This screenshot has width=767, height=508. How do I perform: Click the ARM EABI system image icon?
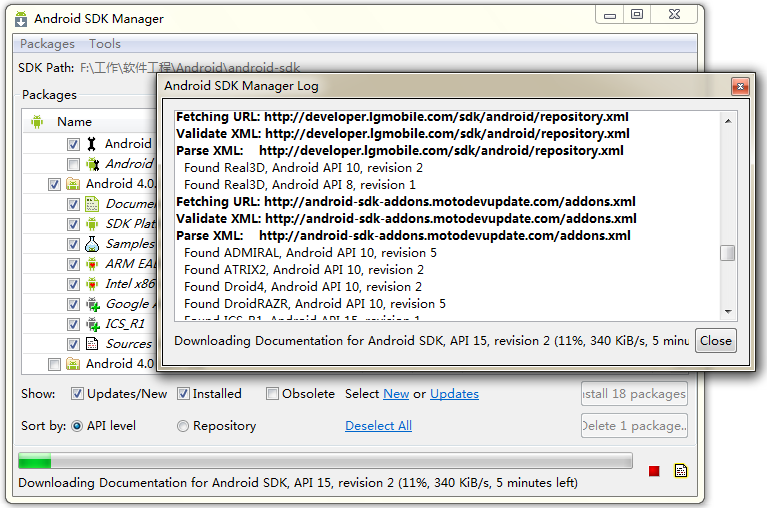pyautogui.click(x=92, y=264)
